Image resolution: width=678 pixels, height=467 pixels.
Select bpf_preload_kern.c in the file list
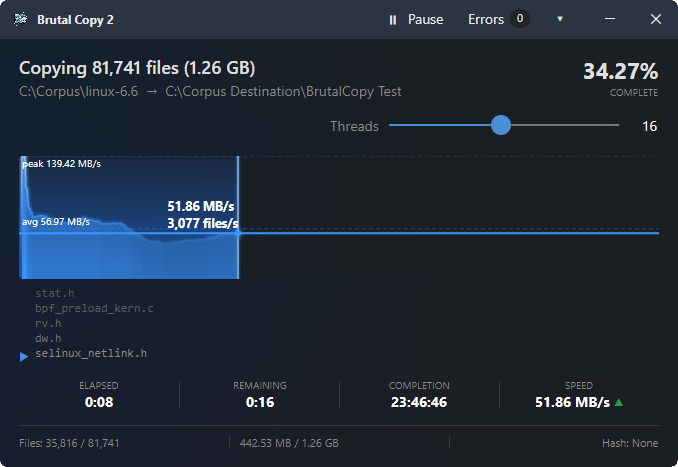pos(94,308)
